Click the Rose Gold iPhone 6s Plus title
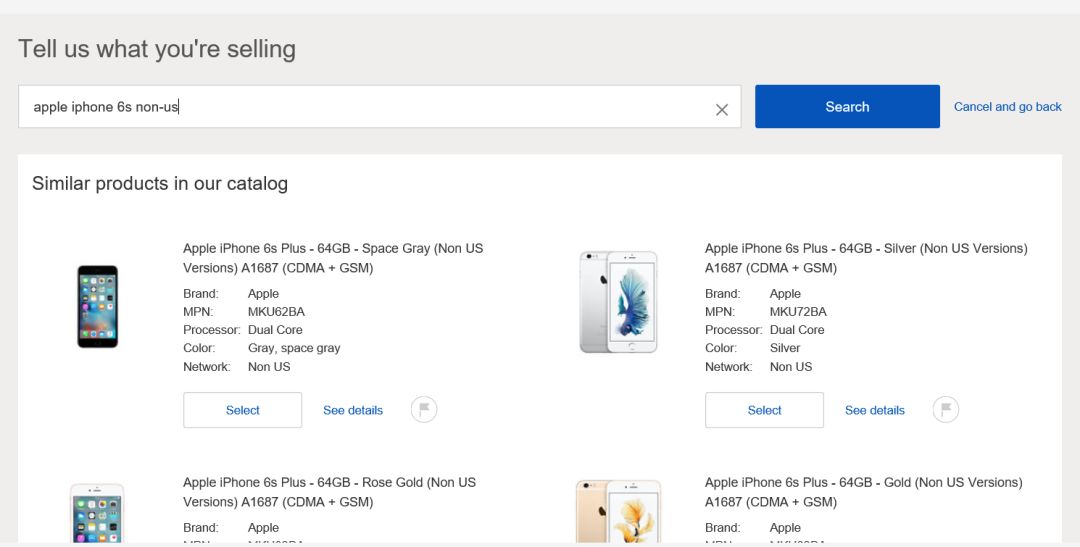The image size is (1080, 547). [x=329, y=492]
